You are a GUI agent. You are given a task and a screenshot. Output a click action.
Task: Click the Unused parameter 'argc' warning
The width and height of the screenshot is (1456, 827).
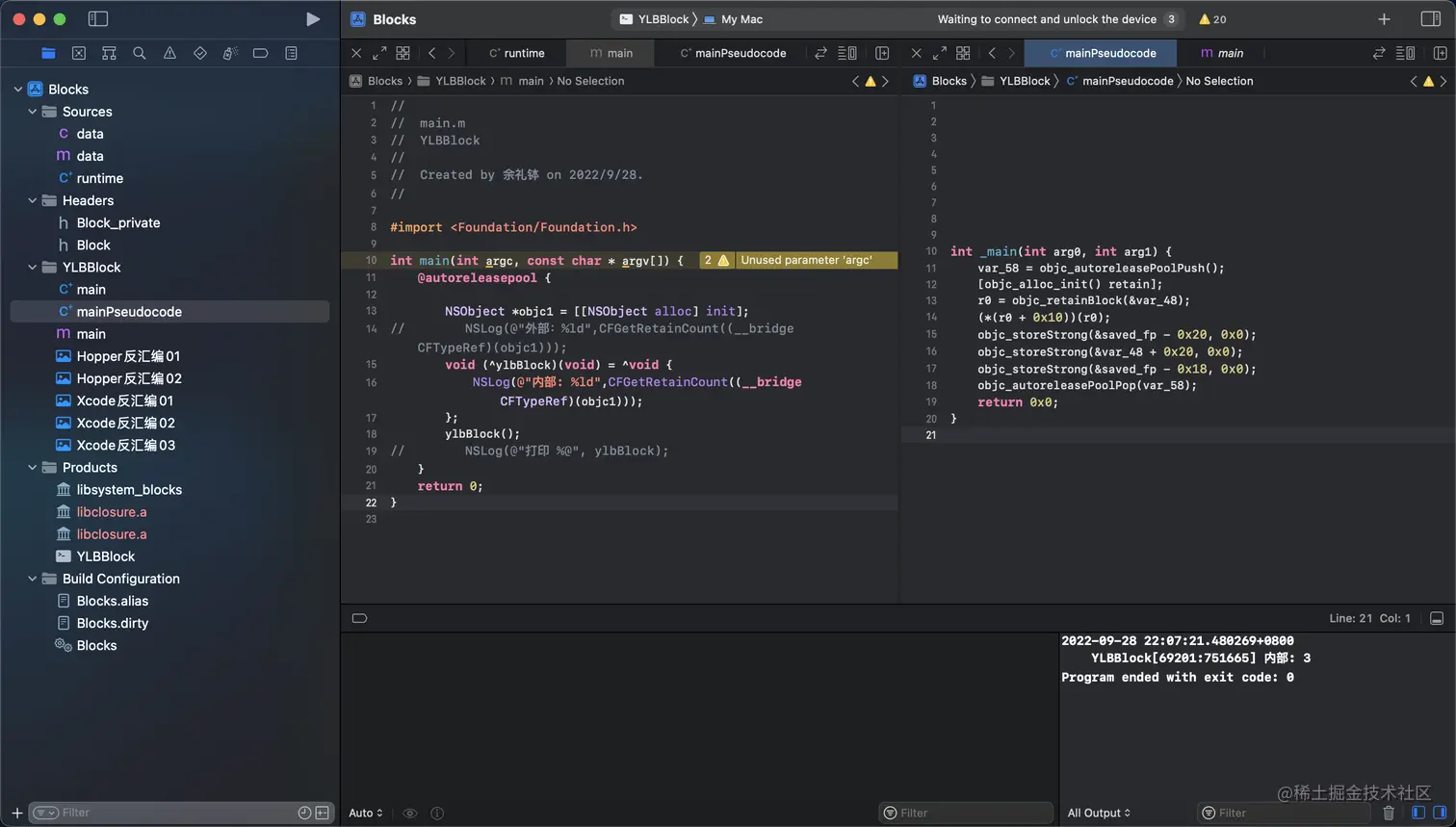click(805, 260)
